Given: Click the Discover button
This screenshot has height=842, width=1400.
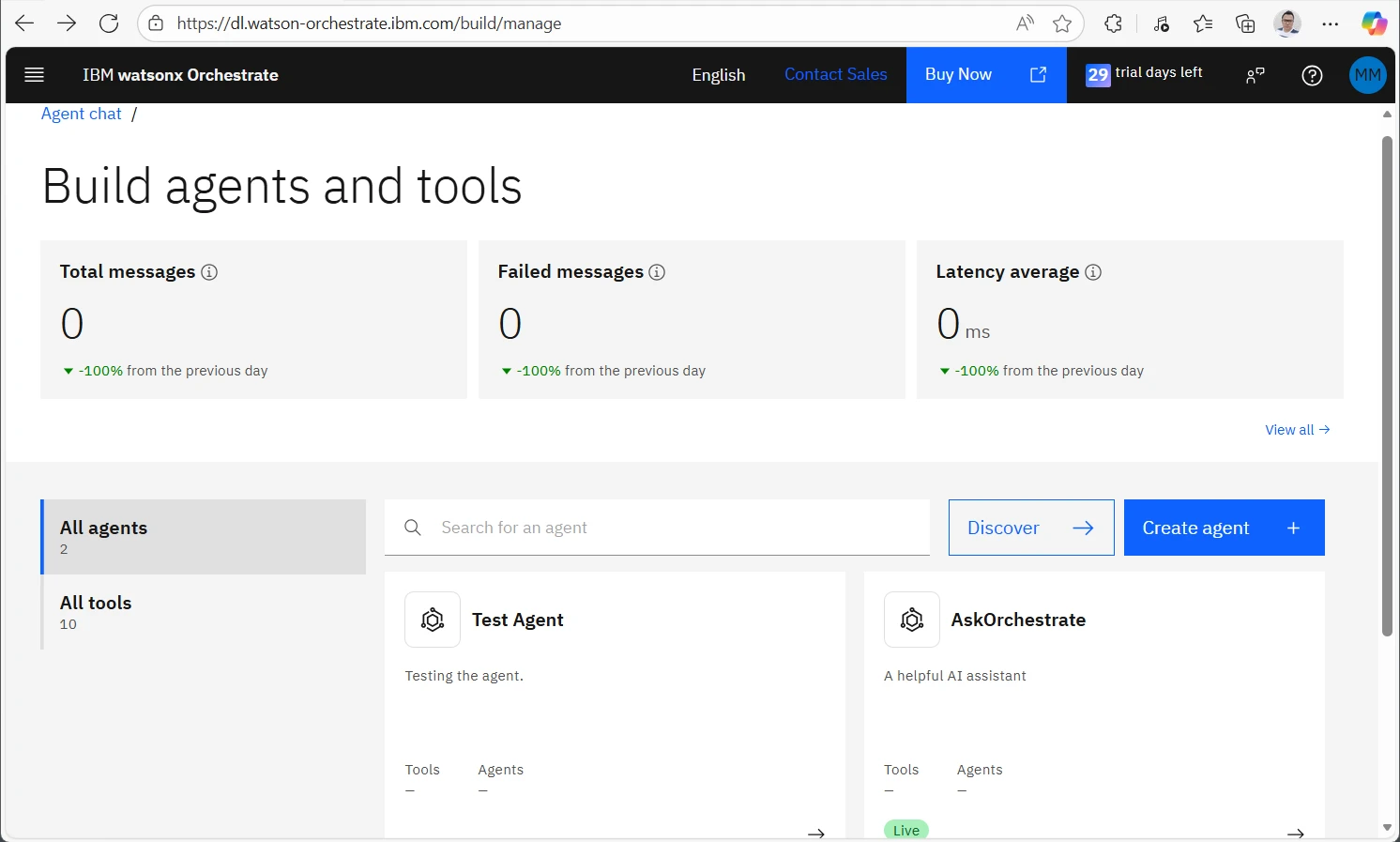Looking at the screenshot, I should [1030, 528].
